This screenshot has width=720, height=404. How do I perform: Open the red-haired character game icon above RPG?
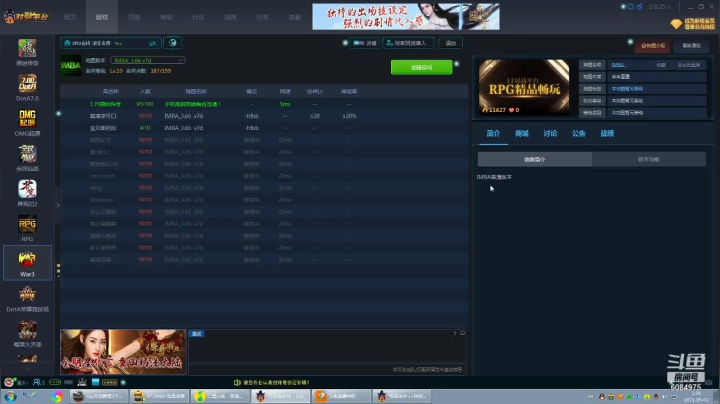coord(27,192)
